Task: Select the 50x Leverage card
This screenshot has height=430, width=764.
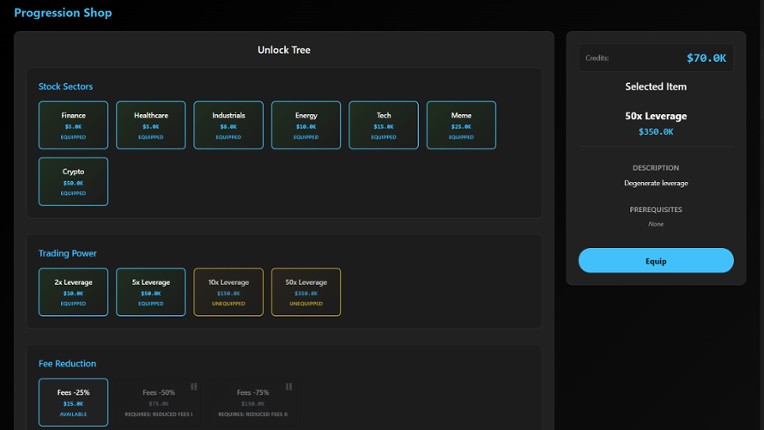Action: [x=306, y=292]
